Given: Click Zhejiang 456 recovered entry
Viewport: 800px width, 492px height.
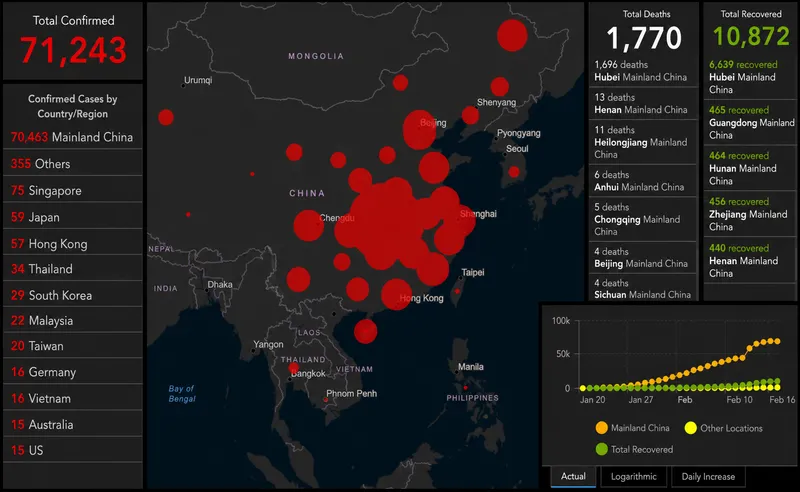Looking at the screenshot, I should click(750, 214).
